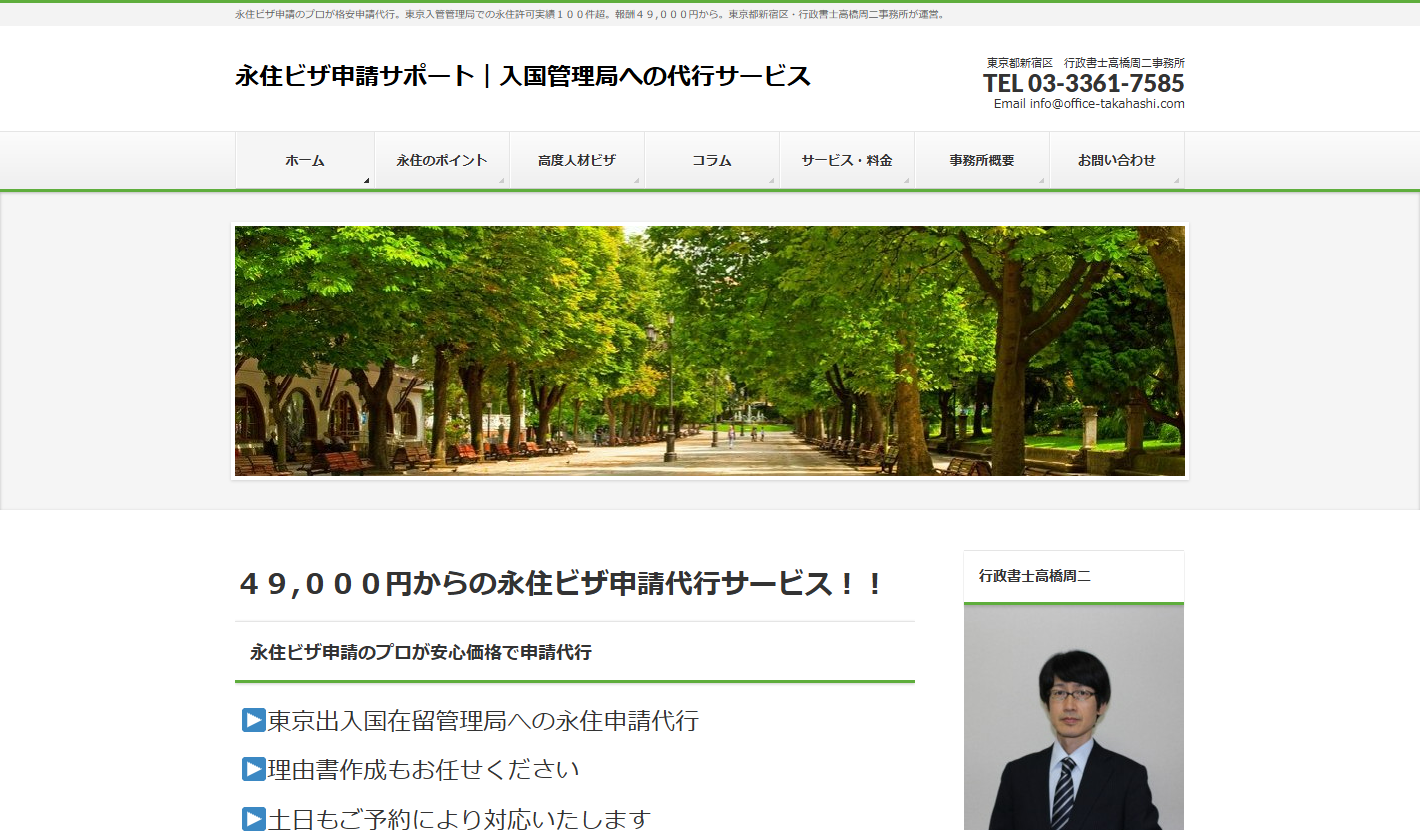
Task: Click the phone number TEL 03-3361-7585
Action: 1083,84
